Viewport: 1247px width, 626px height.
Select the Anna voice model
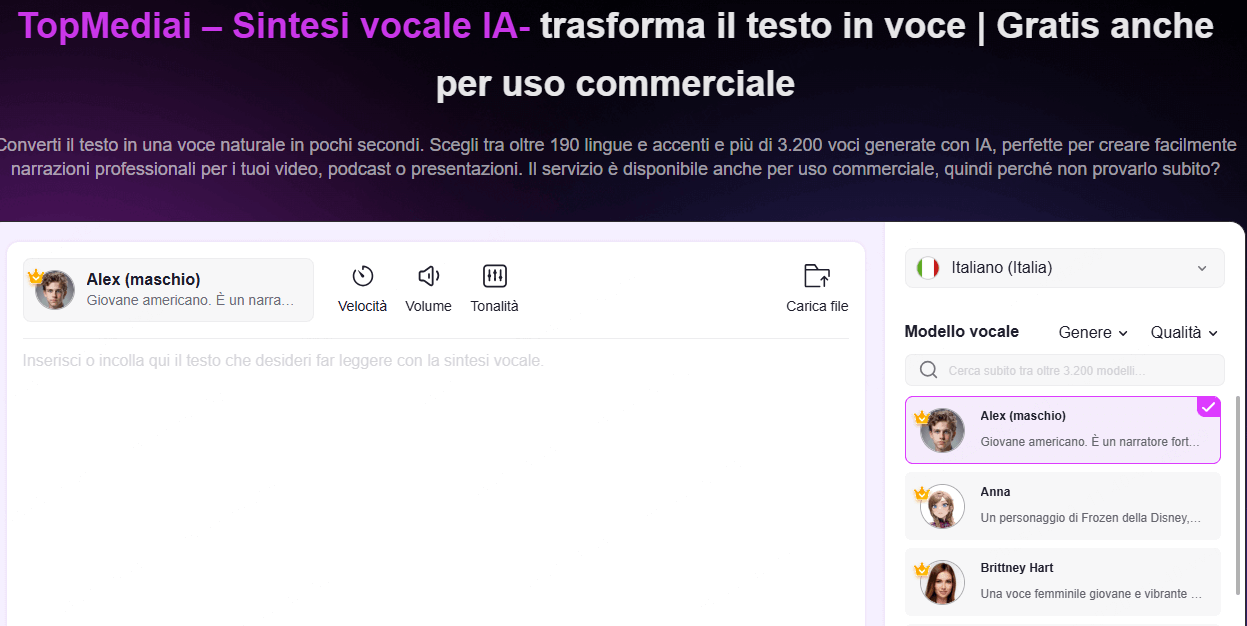[x=1063, y=506]
